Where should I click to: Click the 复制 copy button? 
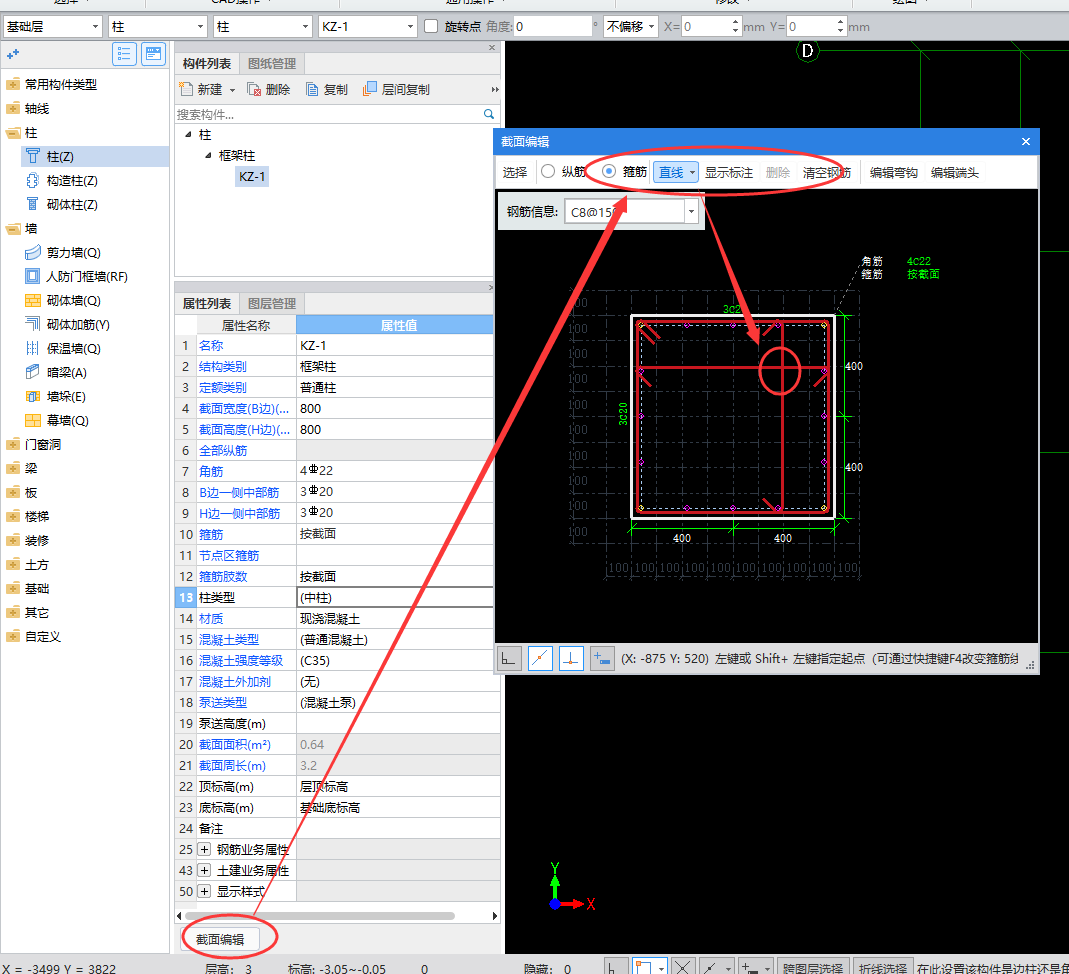click(327, 89)
